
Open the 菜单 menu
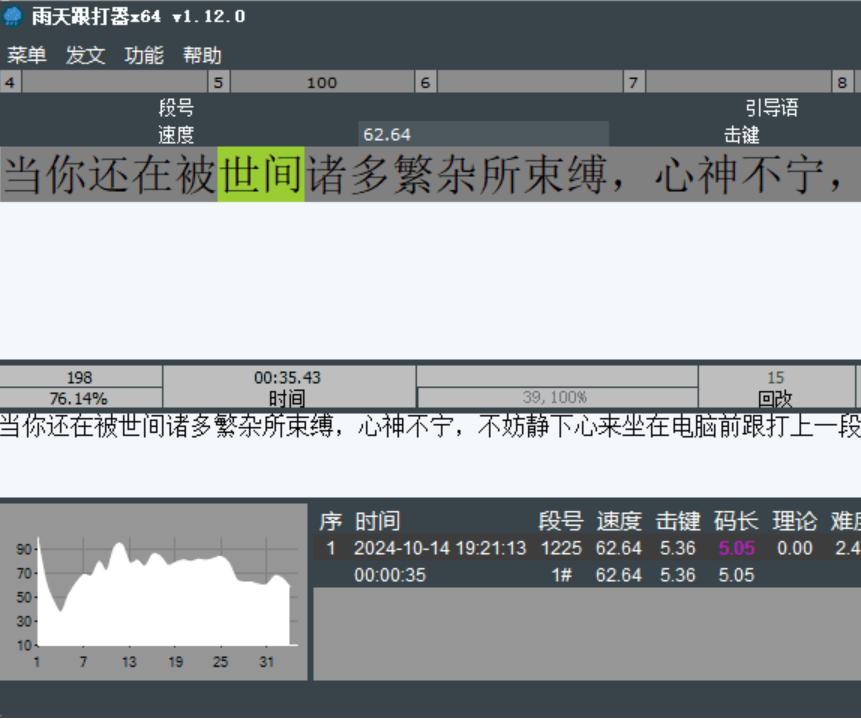tap(27, 56)
